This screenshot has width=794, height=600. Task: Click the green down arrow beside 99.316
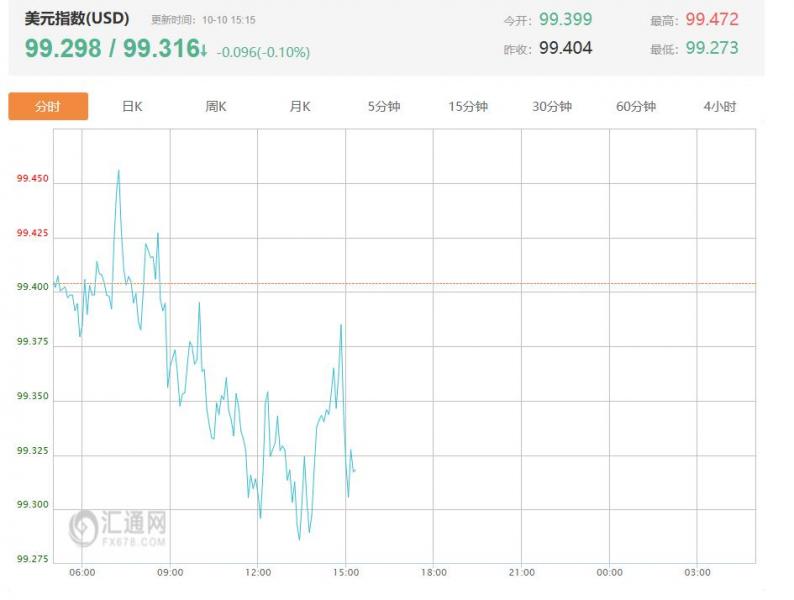pyautogui.click(x=203, y=50)
